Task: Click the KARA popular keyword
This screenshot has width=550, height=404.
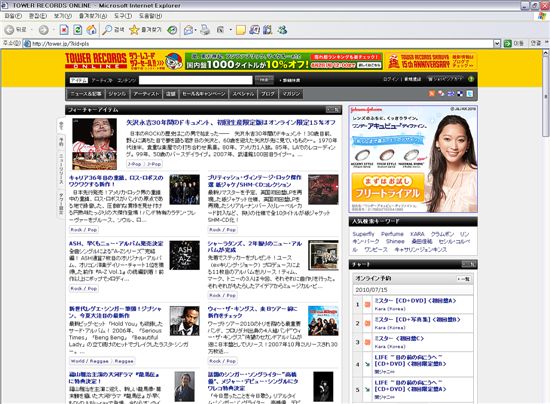Action: [x=417, y=234]
